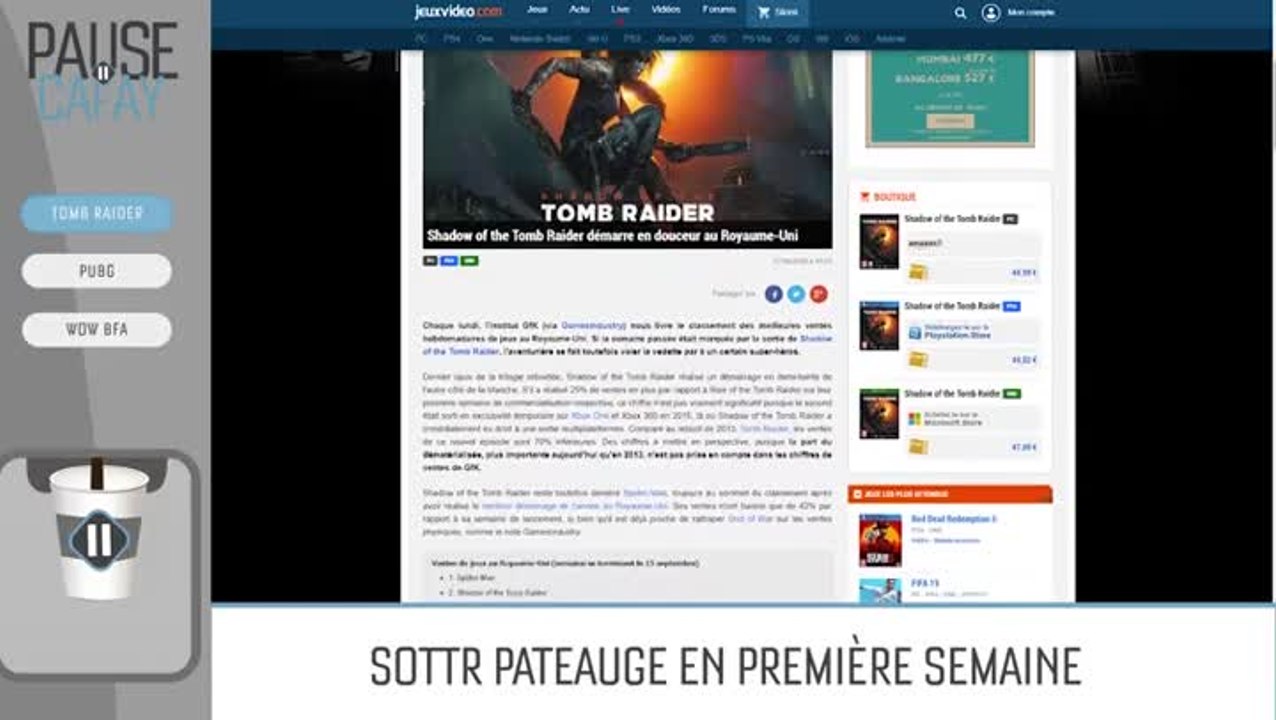Click the Pause Cafay logo
Image resolution: width=1276 pixels, height=720 pixels.
coord(102,72)
